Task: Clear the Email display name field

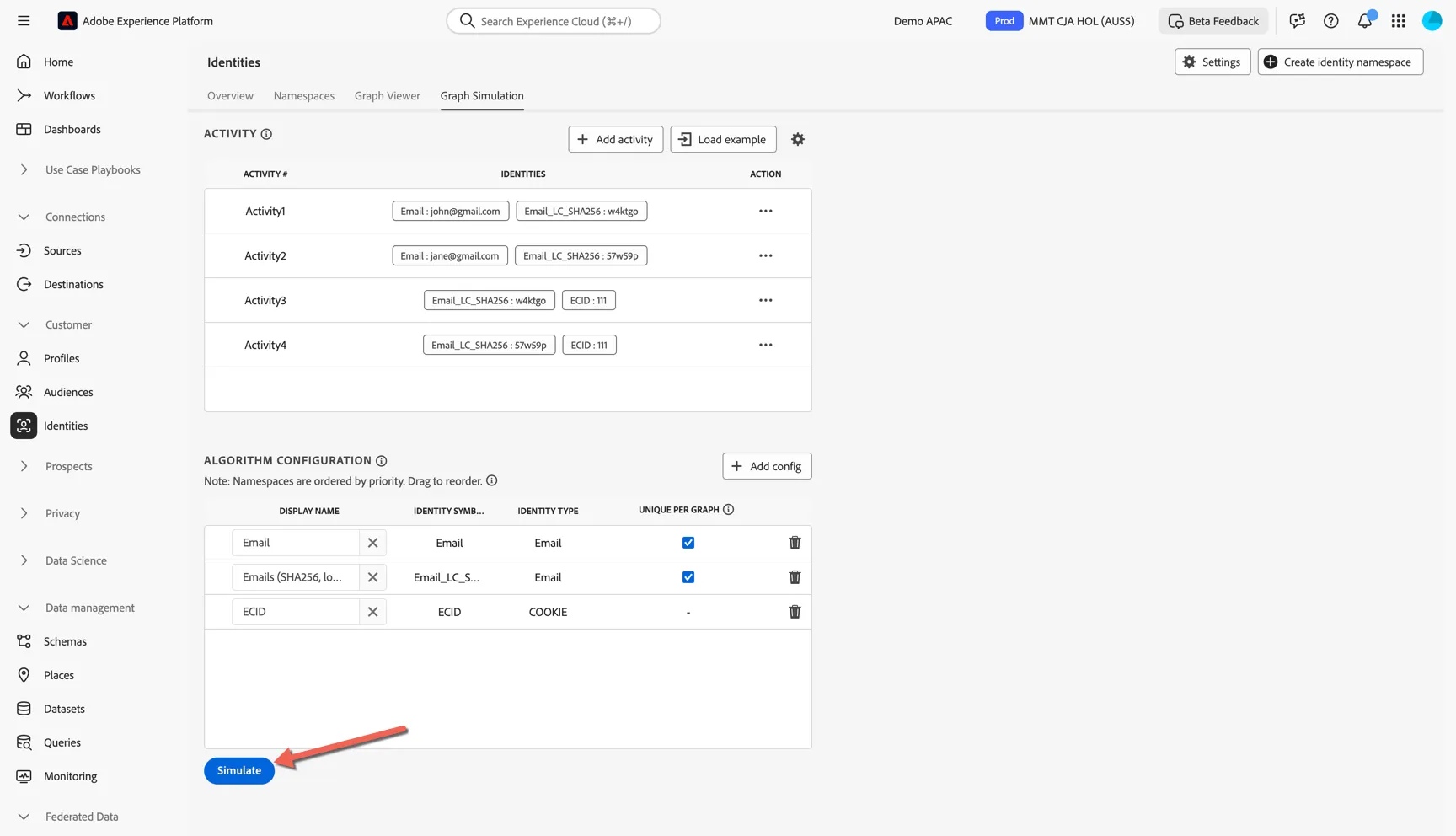Action: pos(372,543)
